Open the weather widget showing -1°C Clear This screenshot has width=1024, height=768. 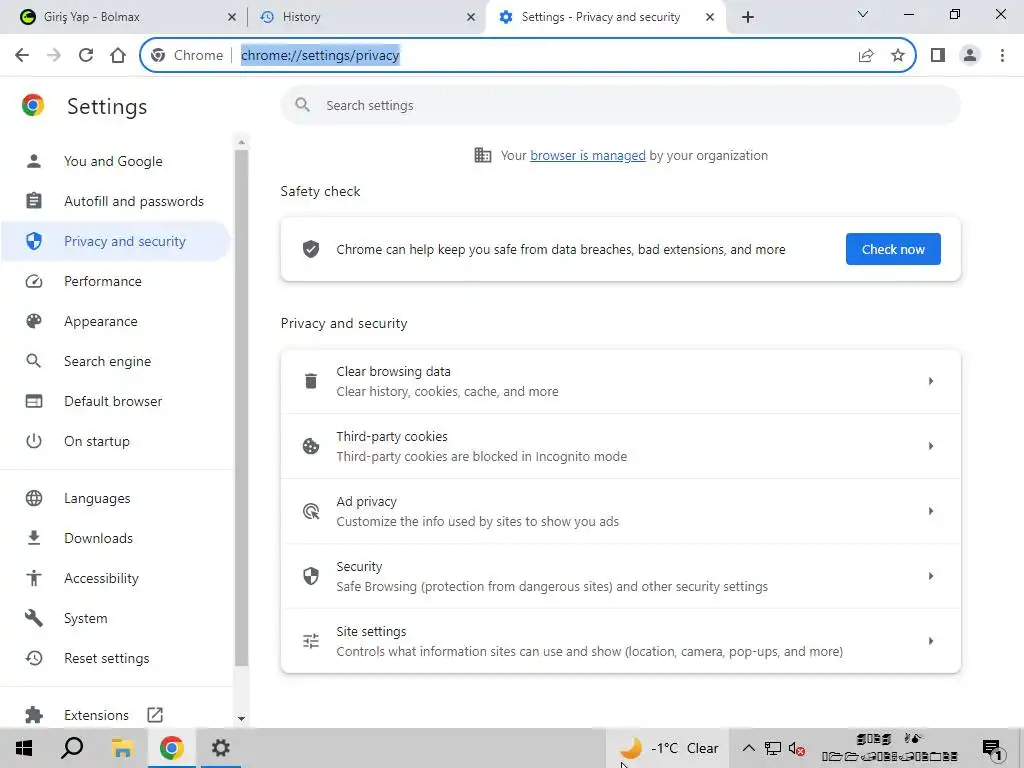[x=669, y=748]
